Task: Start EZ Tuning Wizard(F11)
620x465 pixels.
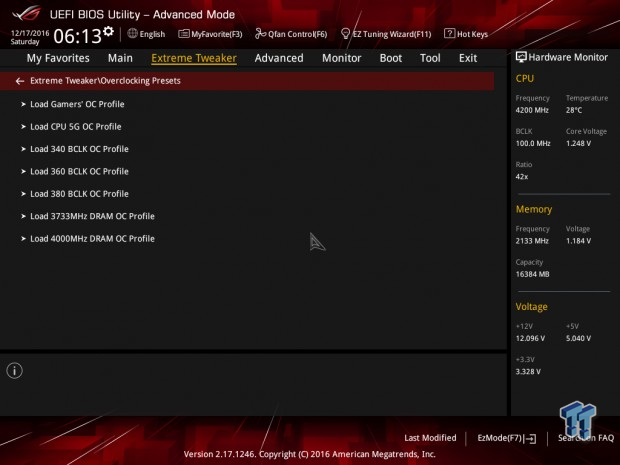Action: click(x=392, y=34)
